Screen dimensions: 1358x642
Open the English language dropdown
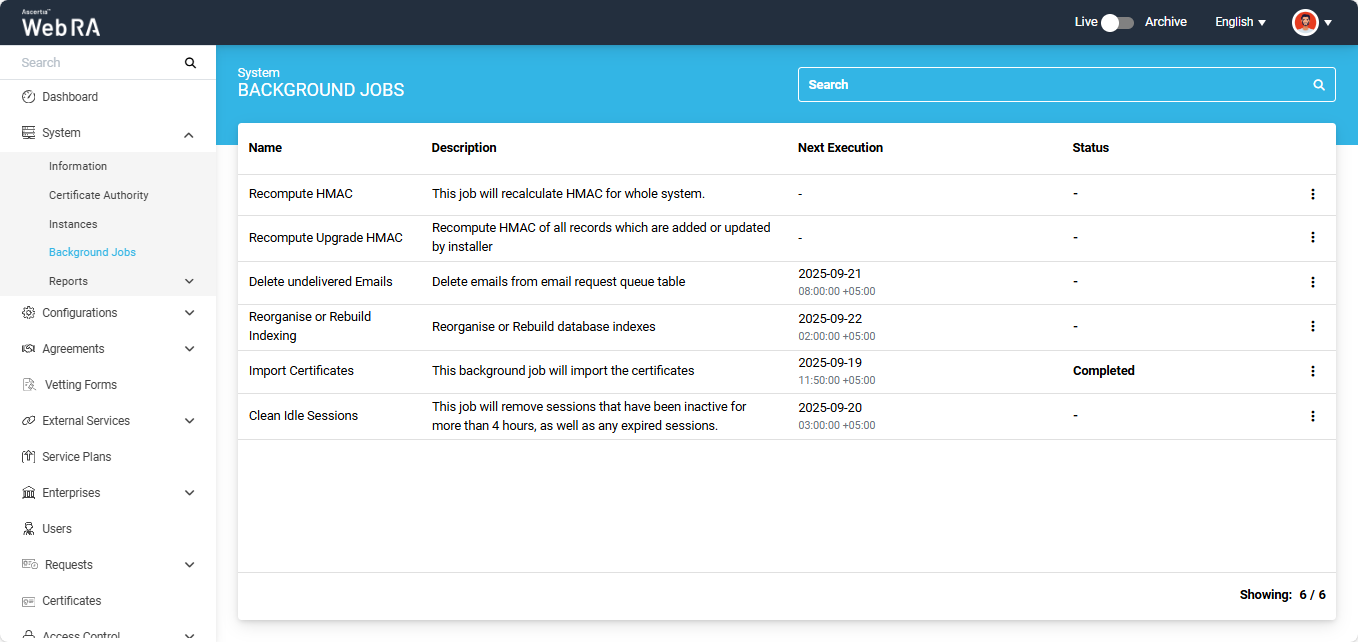click(1240, 22)
